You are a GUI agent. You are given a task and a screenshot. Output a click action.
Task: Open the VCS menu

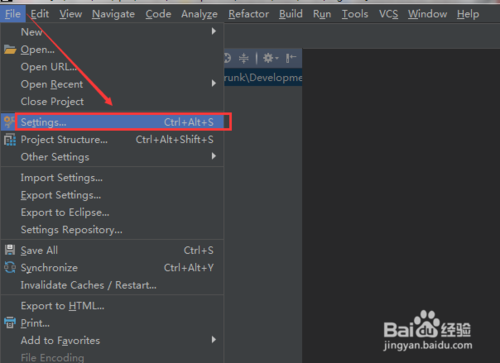coord(388,14)
